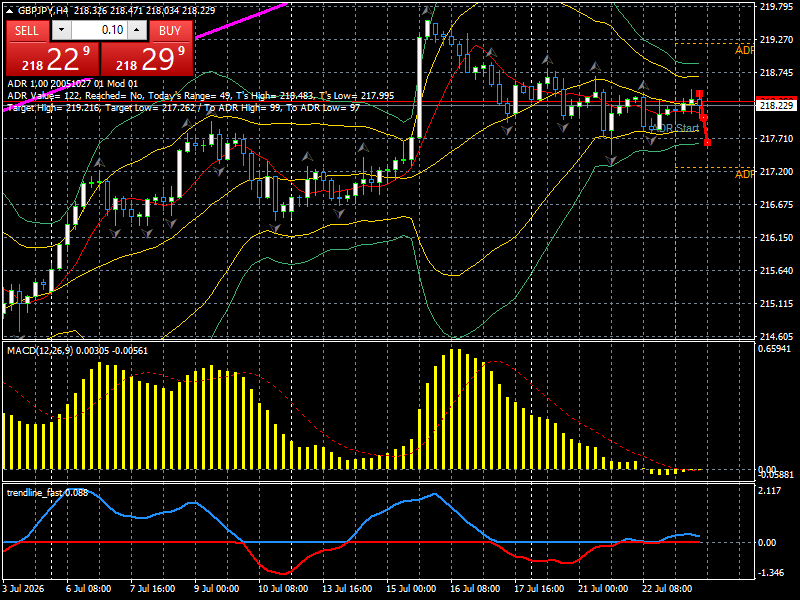Click the 219.270 price axis label

[776, 40]
